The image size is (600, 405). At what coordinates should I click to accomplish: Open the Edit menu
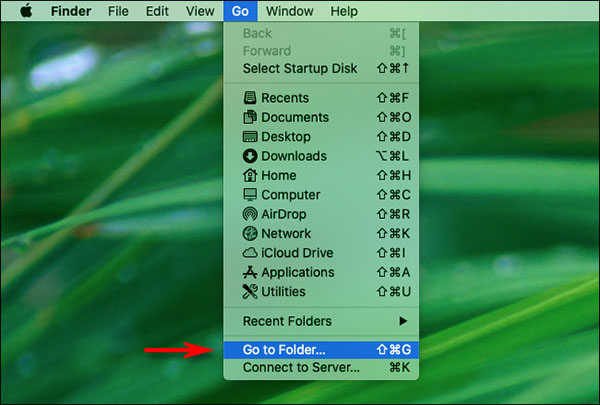pos(157,11)
